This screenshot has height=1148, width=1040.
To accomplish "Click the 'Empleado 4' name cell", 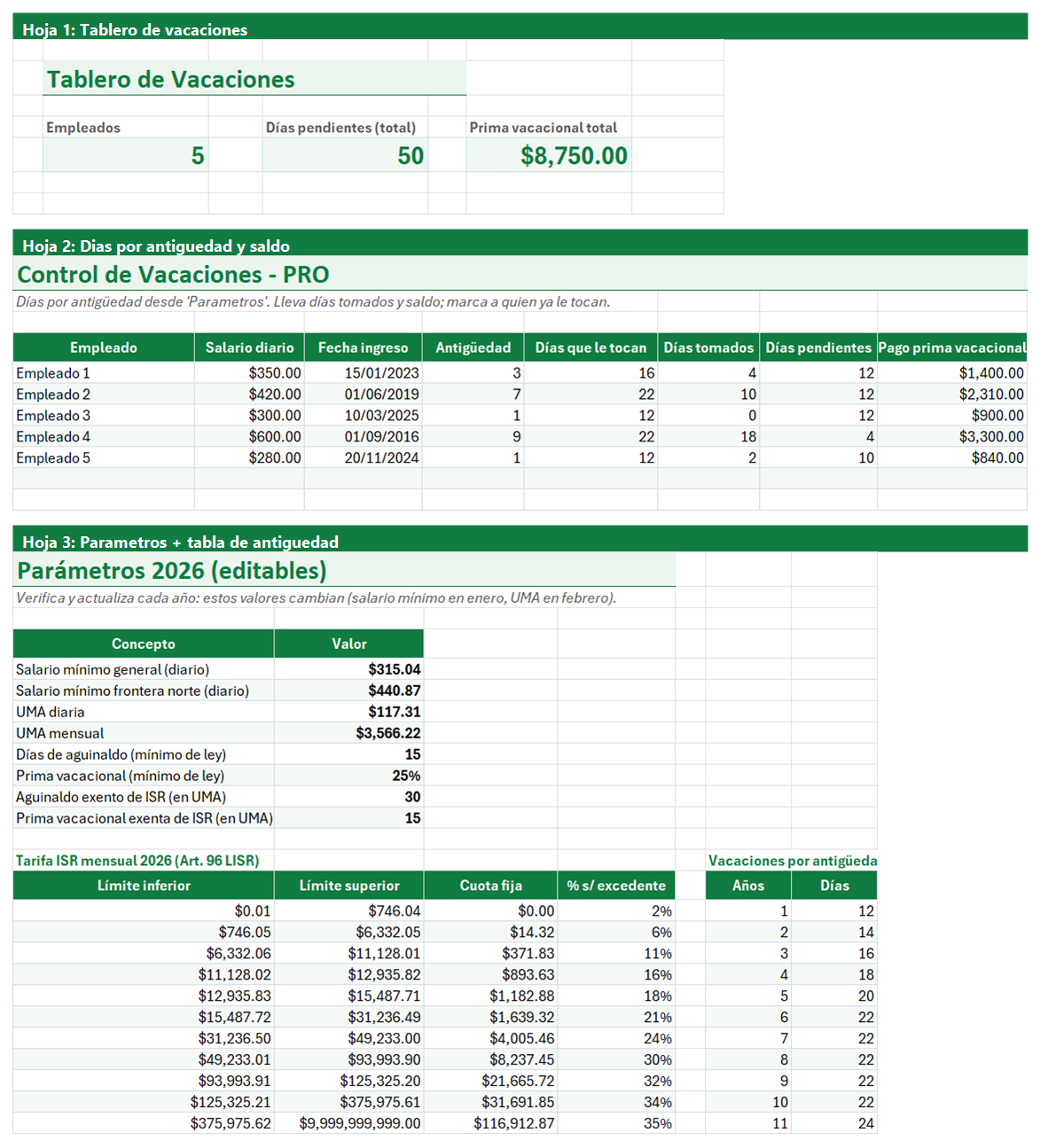I will coord(104,437).
